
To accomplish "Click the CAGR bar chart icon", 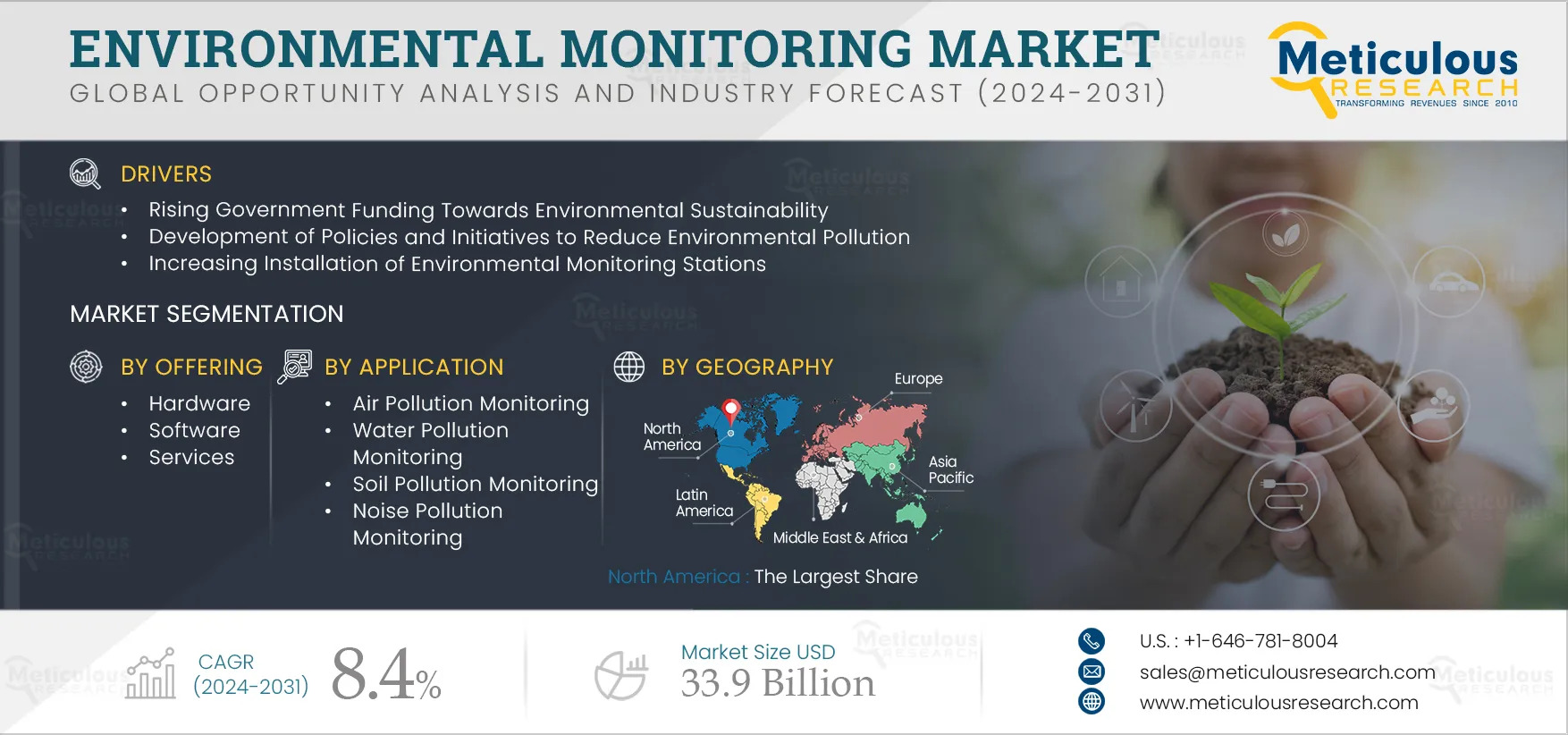I will coord(151,674).
